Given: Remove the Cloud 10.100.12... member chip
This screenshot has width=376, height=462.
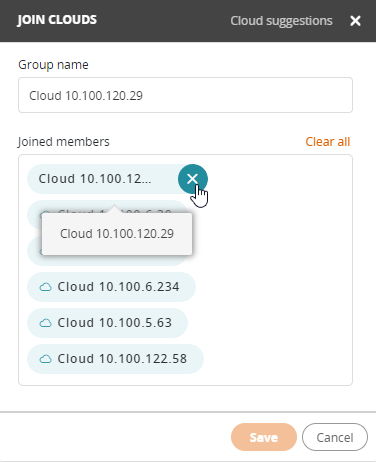Looking at the screenshot, I should coord(193,179).
